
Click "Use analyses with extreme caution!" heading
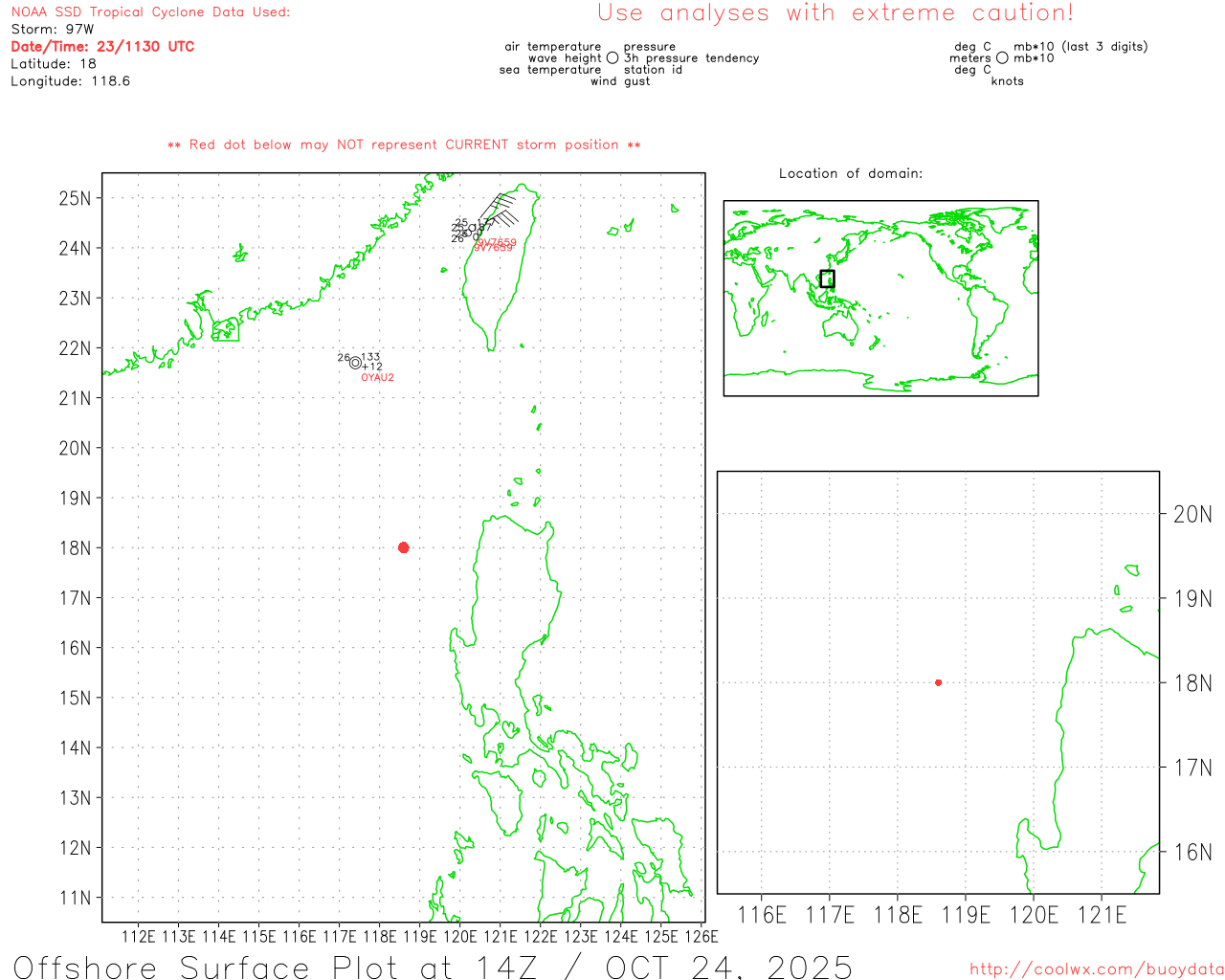(835, 13)
